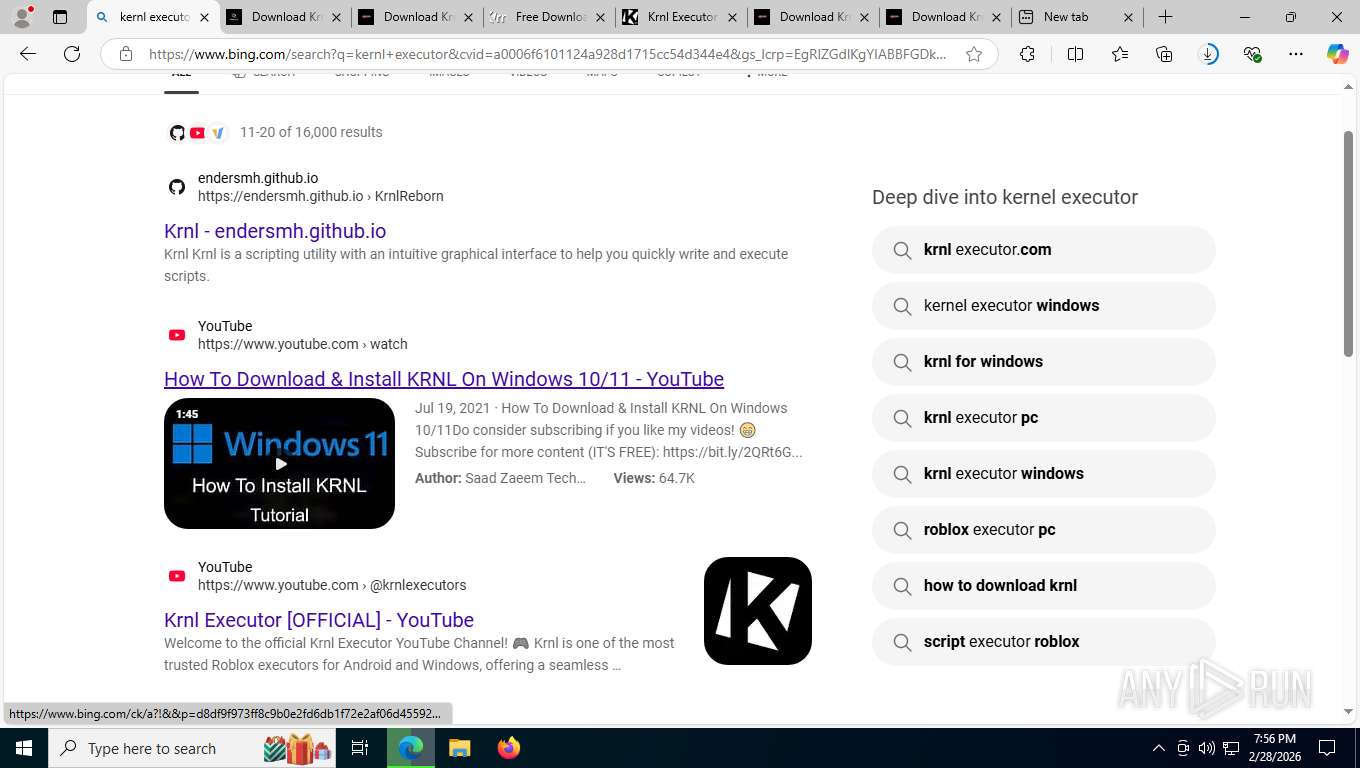This screenshot has width=1360, height=768.
Task: Click the page vertical scrollbar thumb
Action: point(1348,242)
